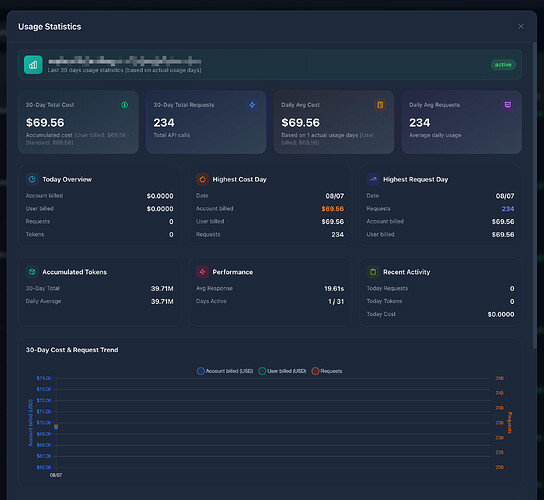
Task: Click the purple chat icon on Daily Avg Requests card
Action: 508,105
